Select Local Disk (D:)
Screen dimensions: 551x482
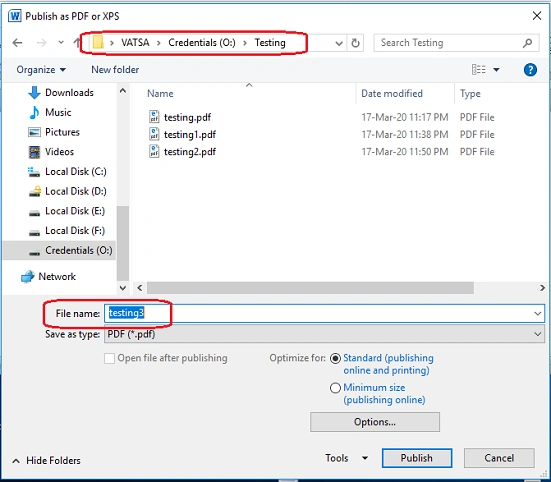click(67, 191)
